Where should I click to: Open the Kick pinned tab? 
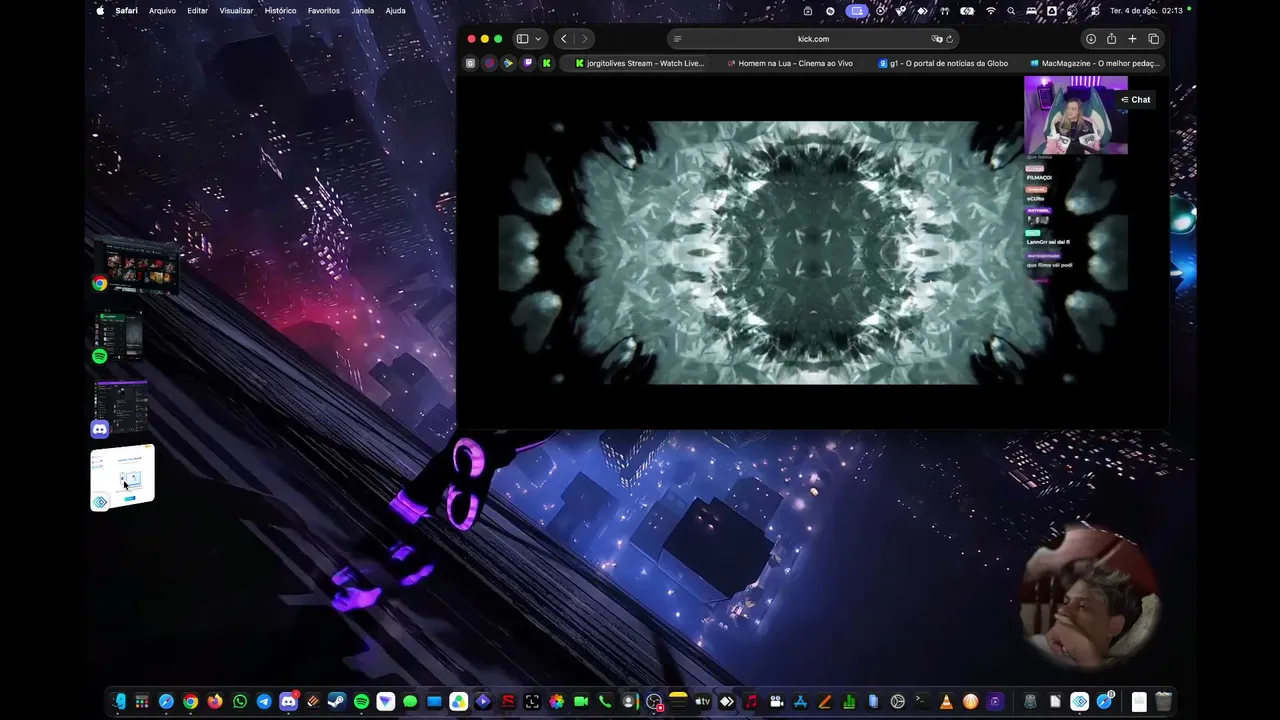(546, 63)
